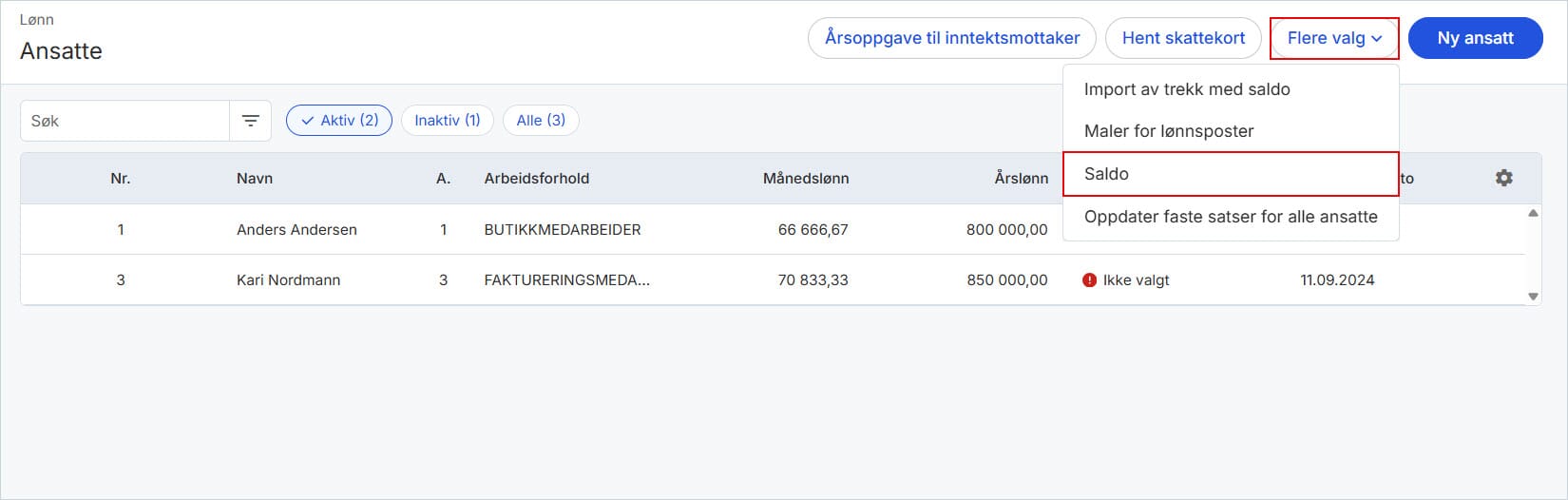1568x500 pixels.
Task: Sort by the Årslønn column header
Action: 1022,179
